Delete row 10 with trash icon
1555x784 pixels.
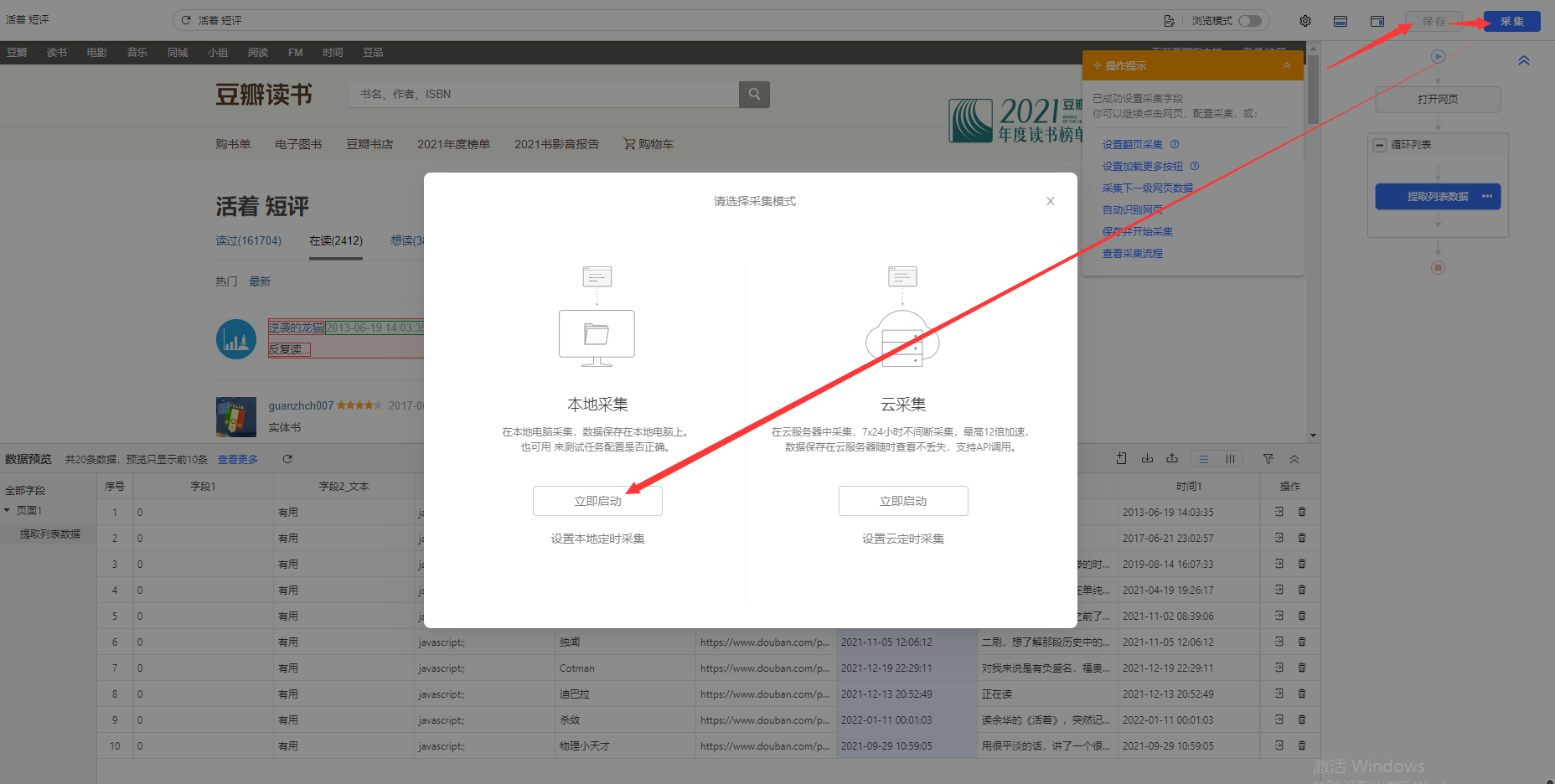click(1302, 745)
